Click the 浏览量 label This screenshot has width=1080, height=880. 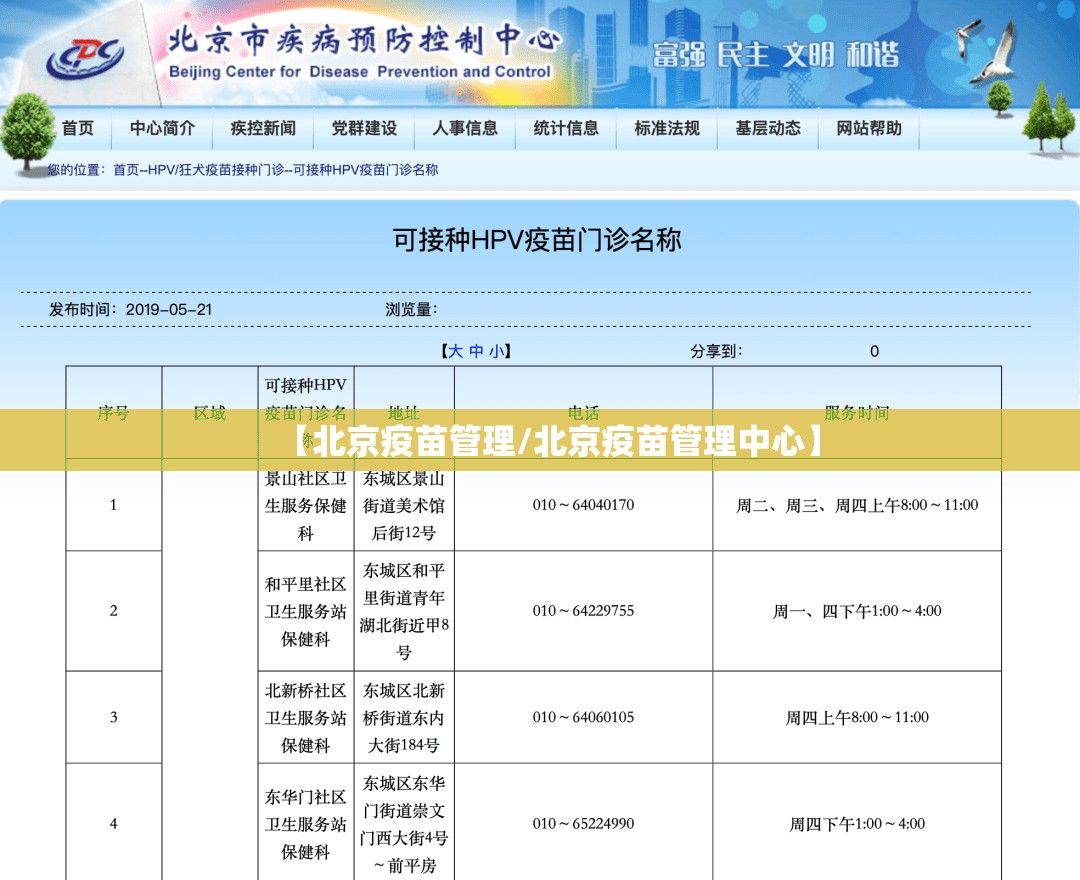pos(411,310)
